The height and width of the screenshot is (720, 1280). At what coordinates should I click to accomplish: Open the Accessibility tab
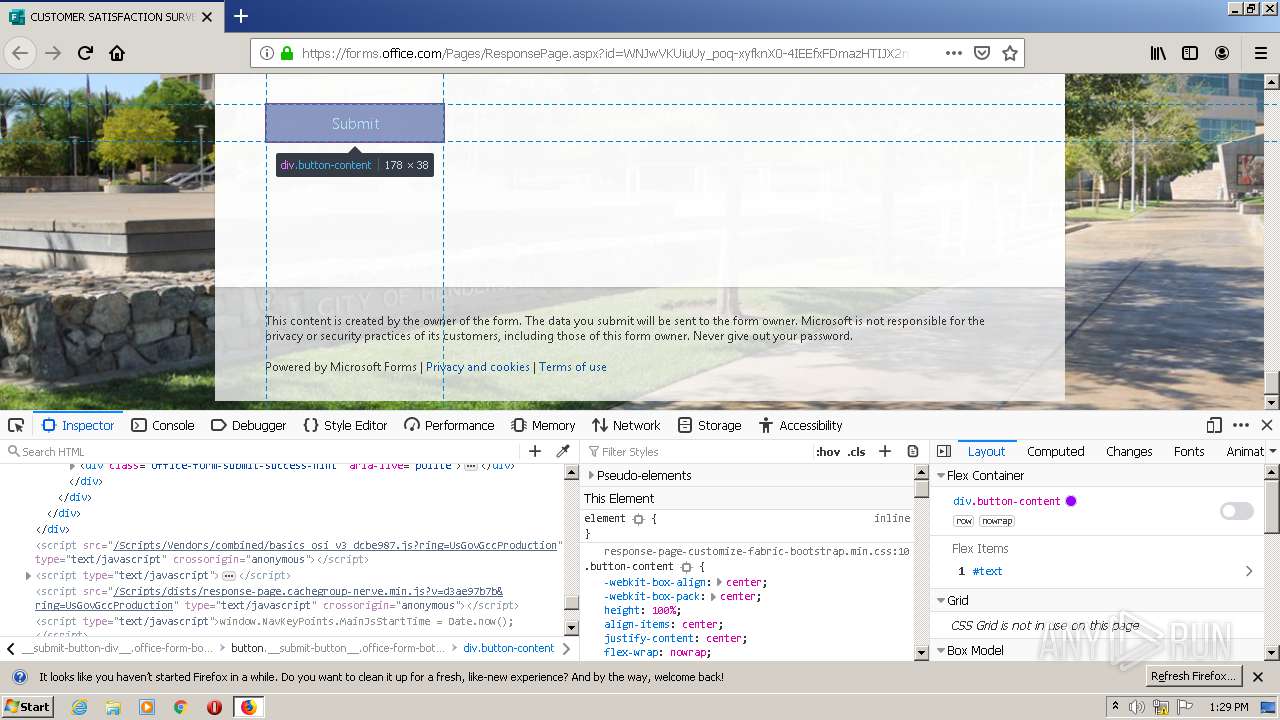tap(801, 425)
